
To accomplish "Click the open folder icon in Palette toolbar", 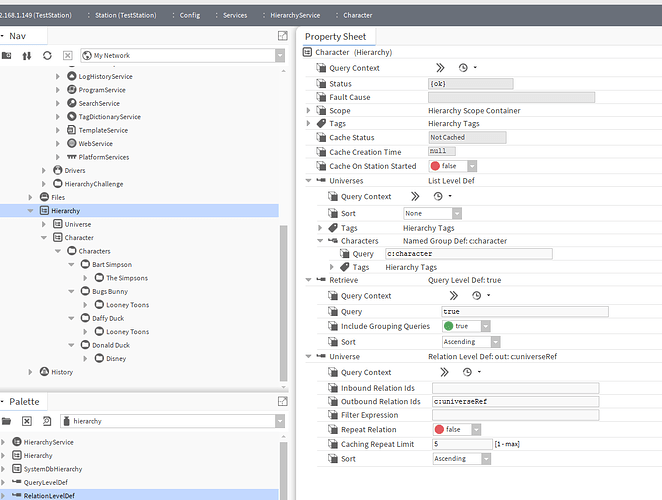I will coord(7,421).
